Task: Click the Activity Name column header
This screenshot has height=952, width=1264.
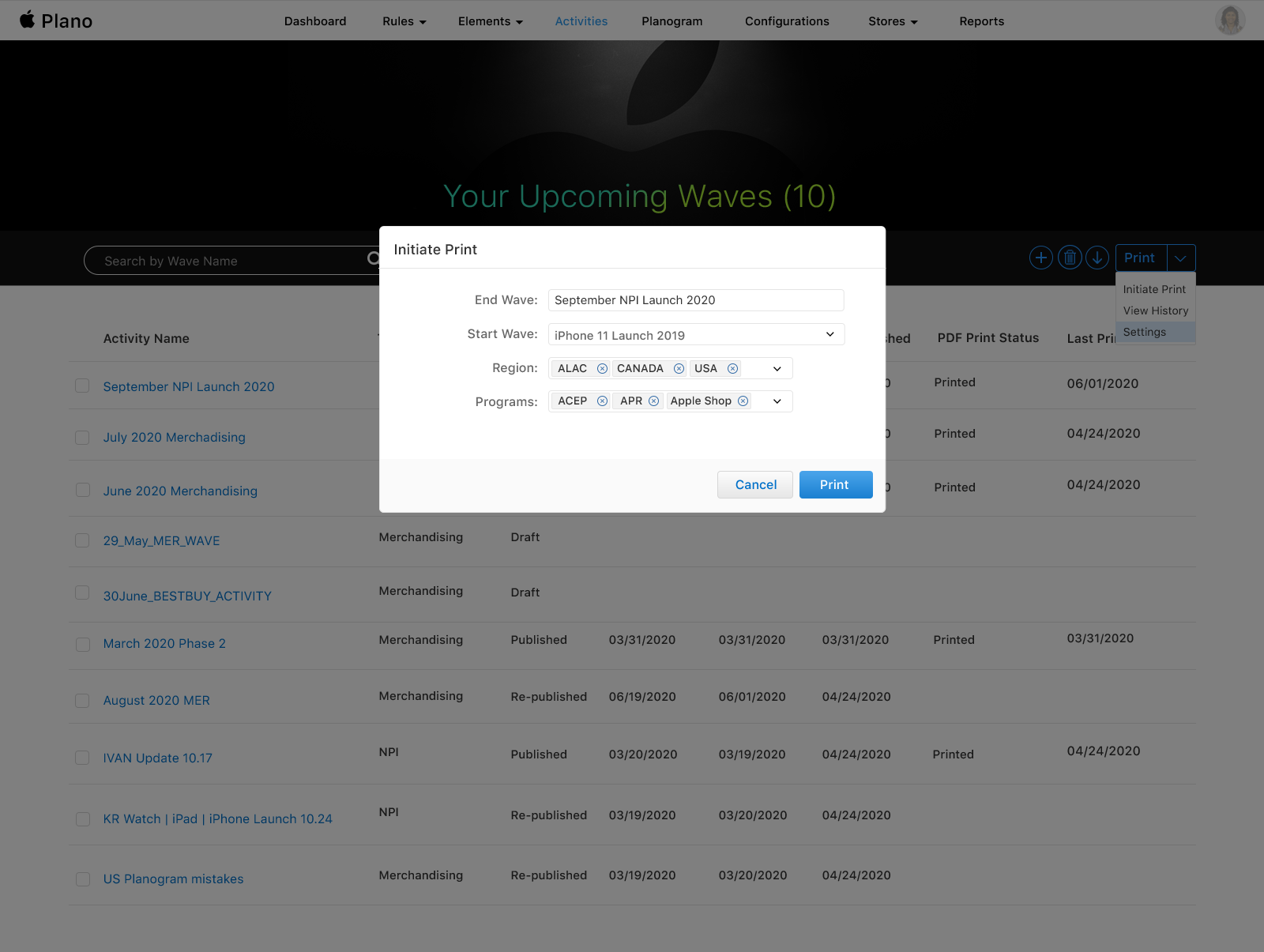Action: coord(146,338)
